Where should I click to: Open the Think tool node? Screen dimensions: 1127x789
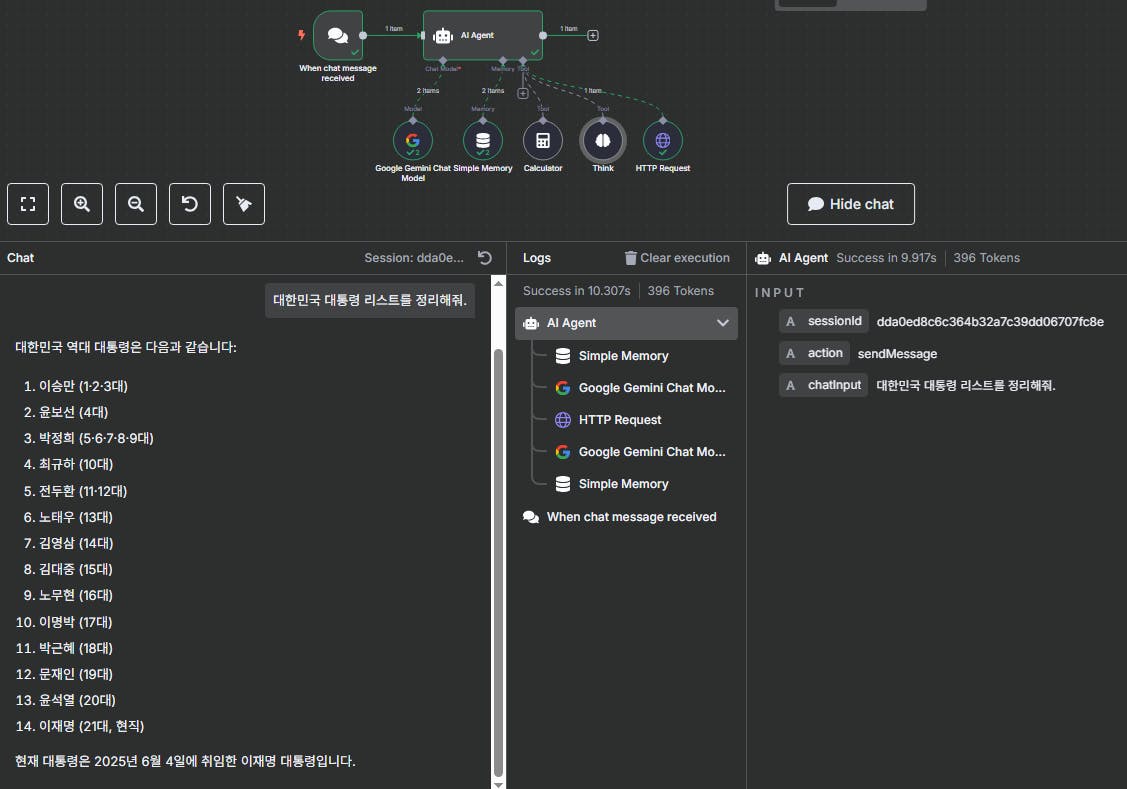[x=603, y=141]
